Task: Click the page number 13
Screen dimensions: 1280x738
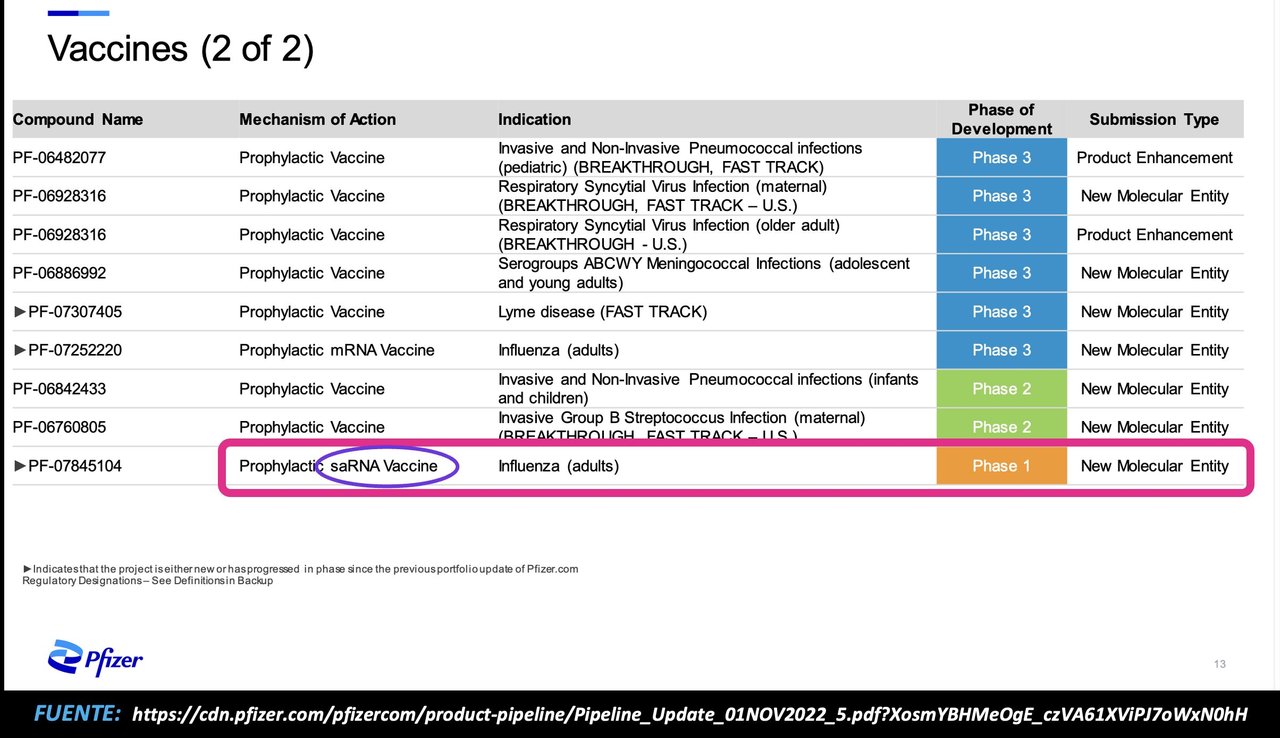Action: pos(1219,664)
